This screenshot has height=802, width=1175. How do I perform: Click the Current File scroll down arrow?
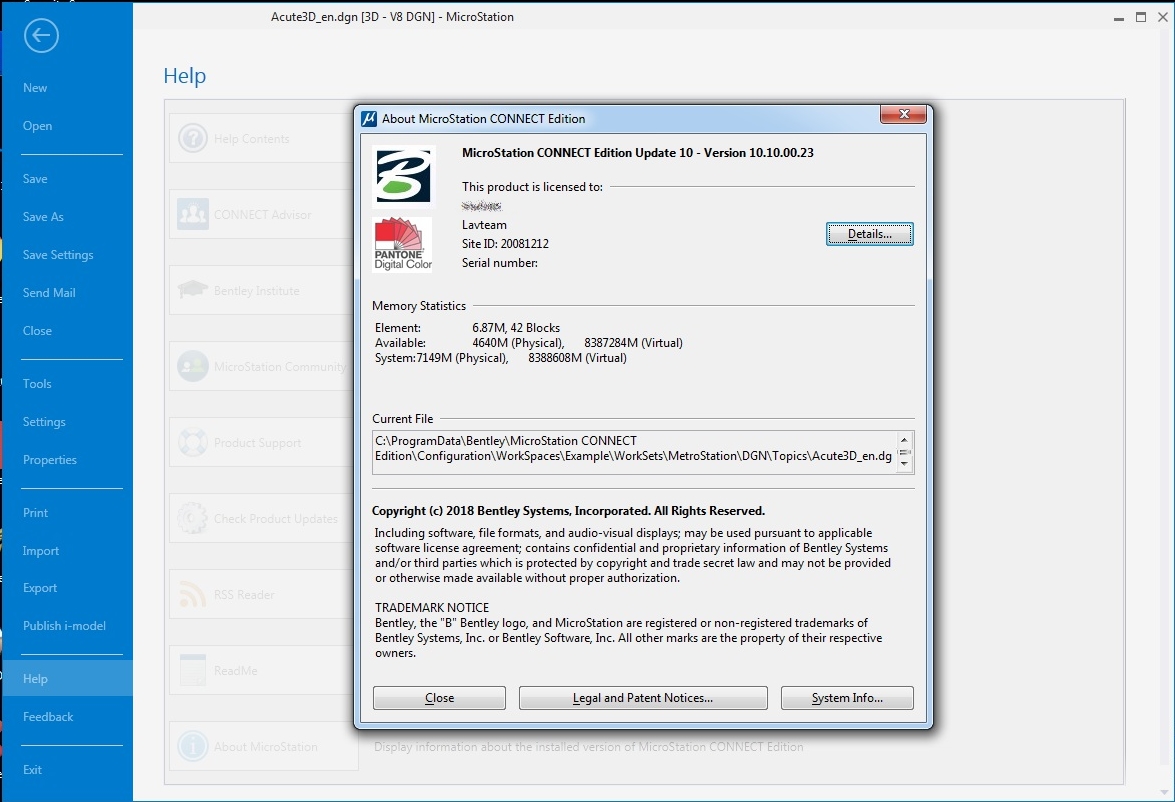coord(904,464)
